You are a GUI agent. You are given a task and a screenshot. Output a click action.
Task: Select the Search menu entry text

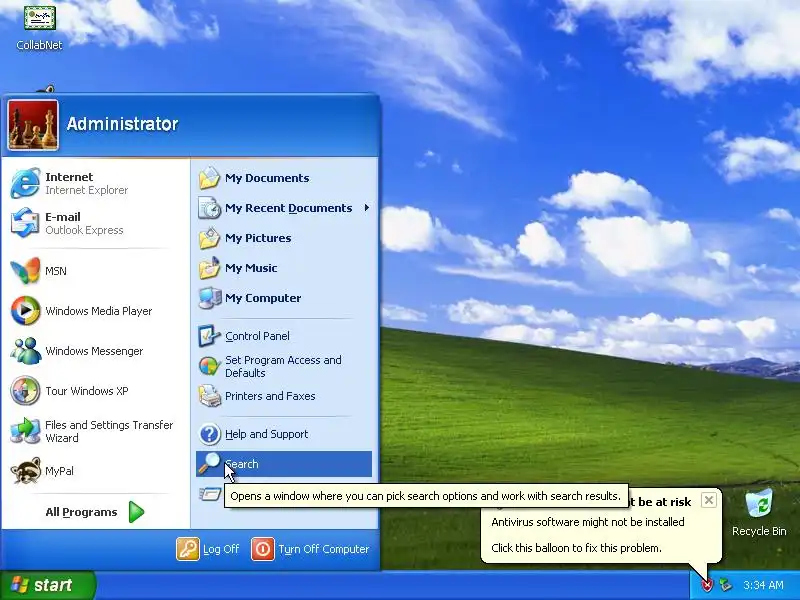[x=242, y=464]
